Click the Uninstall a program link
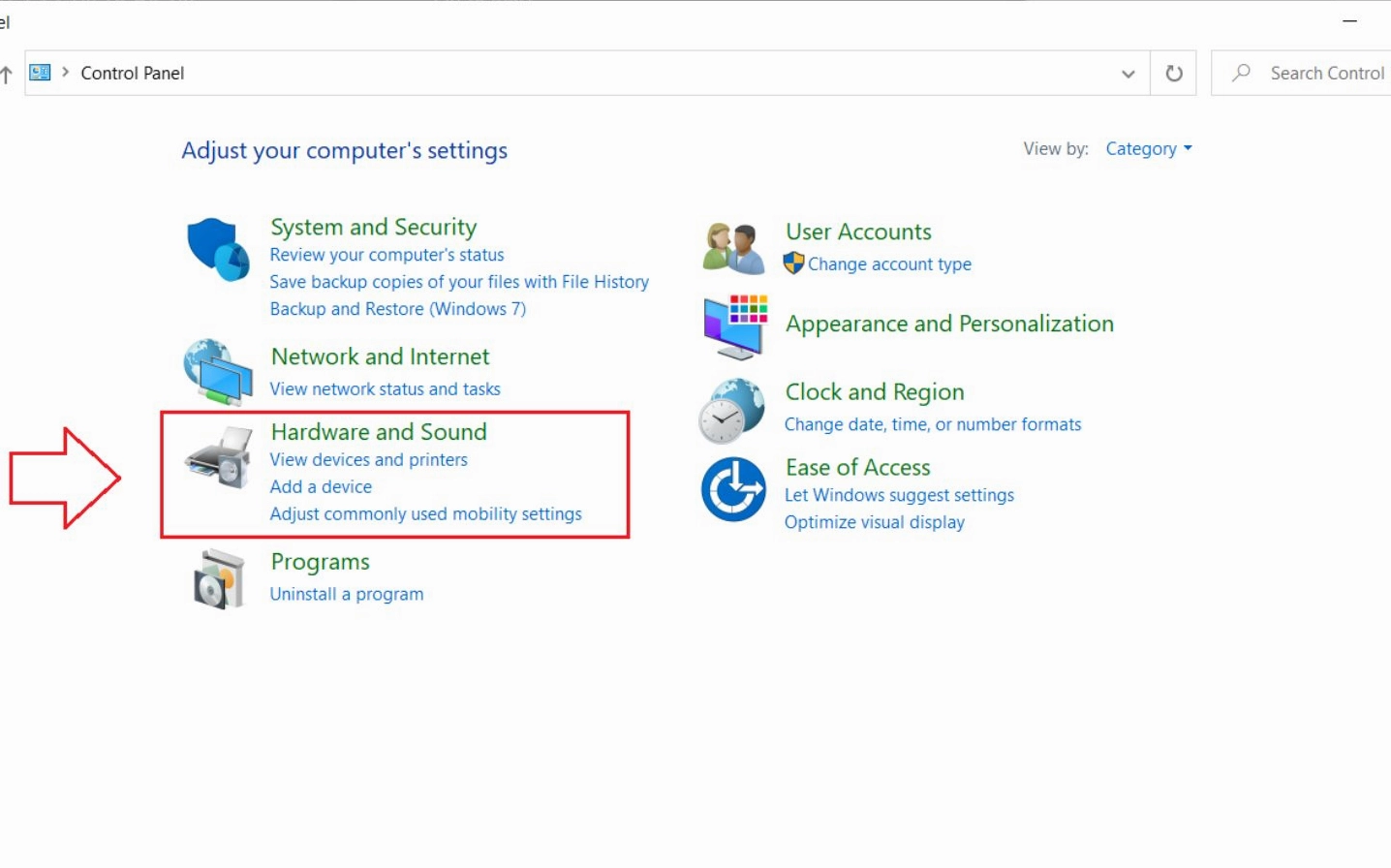This screenshot has width=1391, height=868. (346, 595)
